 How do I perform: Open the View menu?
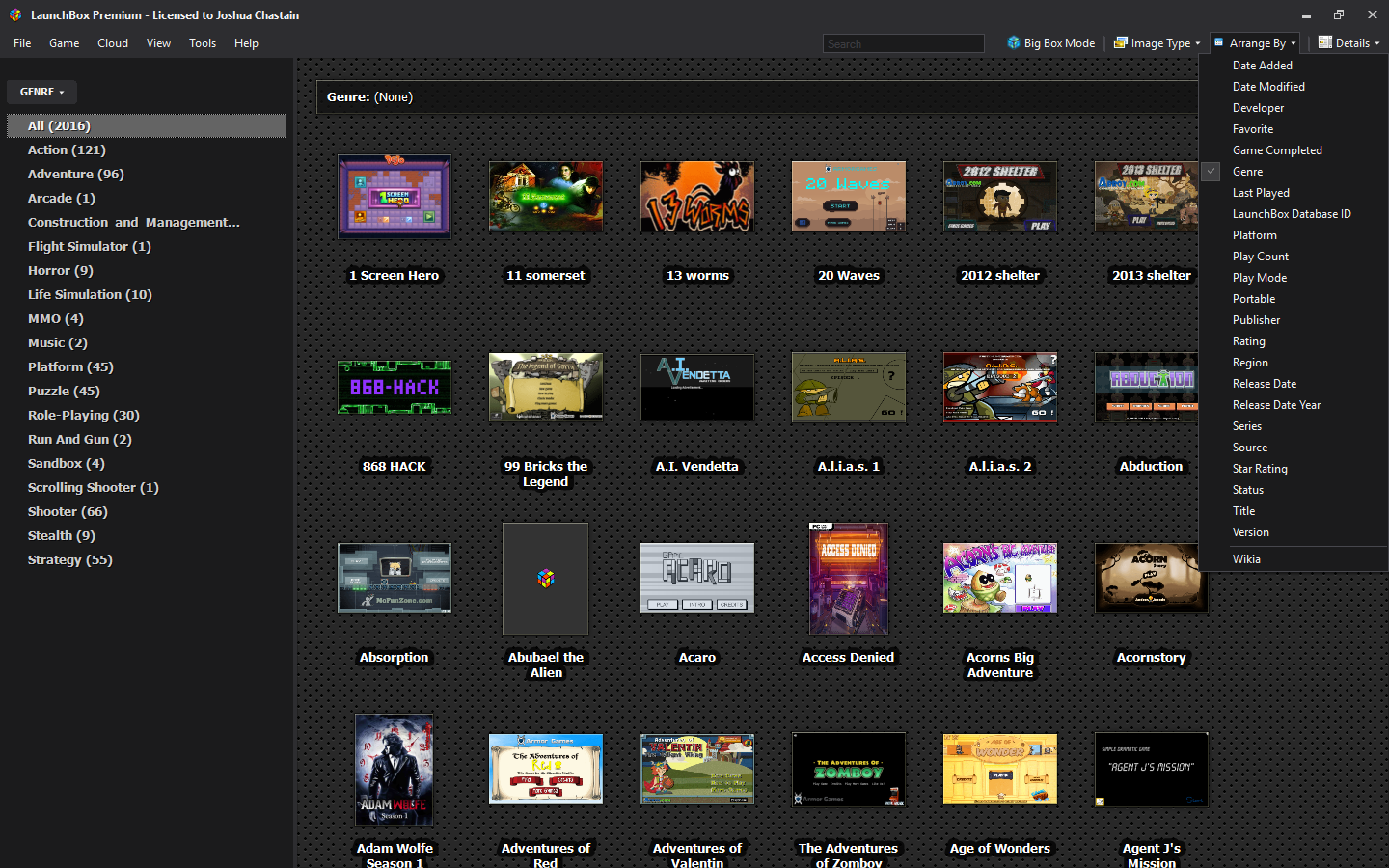coord(158,43)
